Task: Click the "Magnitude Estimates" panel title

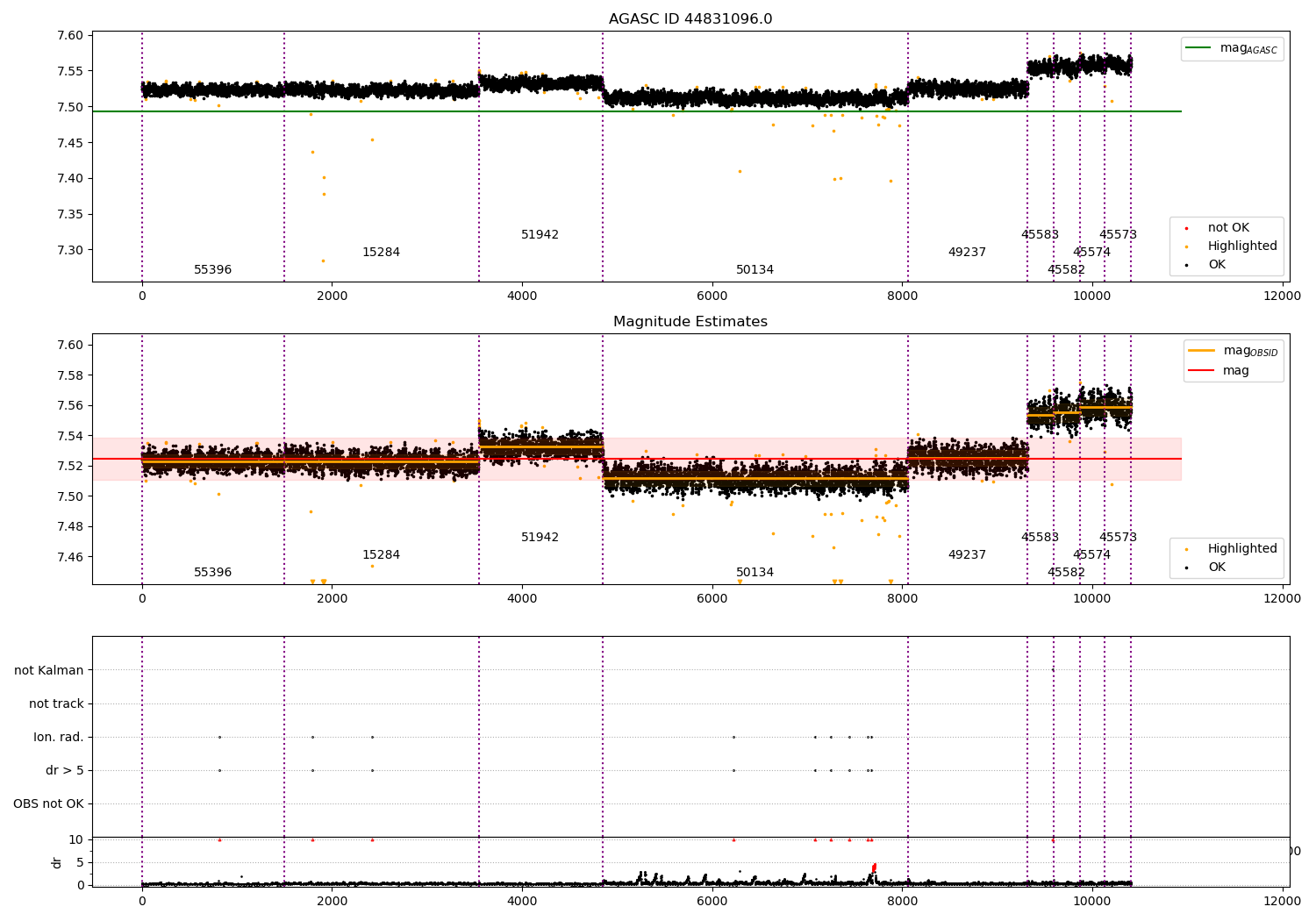Action: 690,322
